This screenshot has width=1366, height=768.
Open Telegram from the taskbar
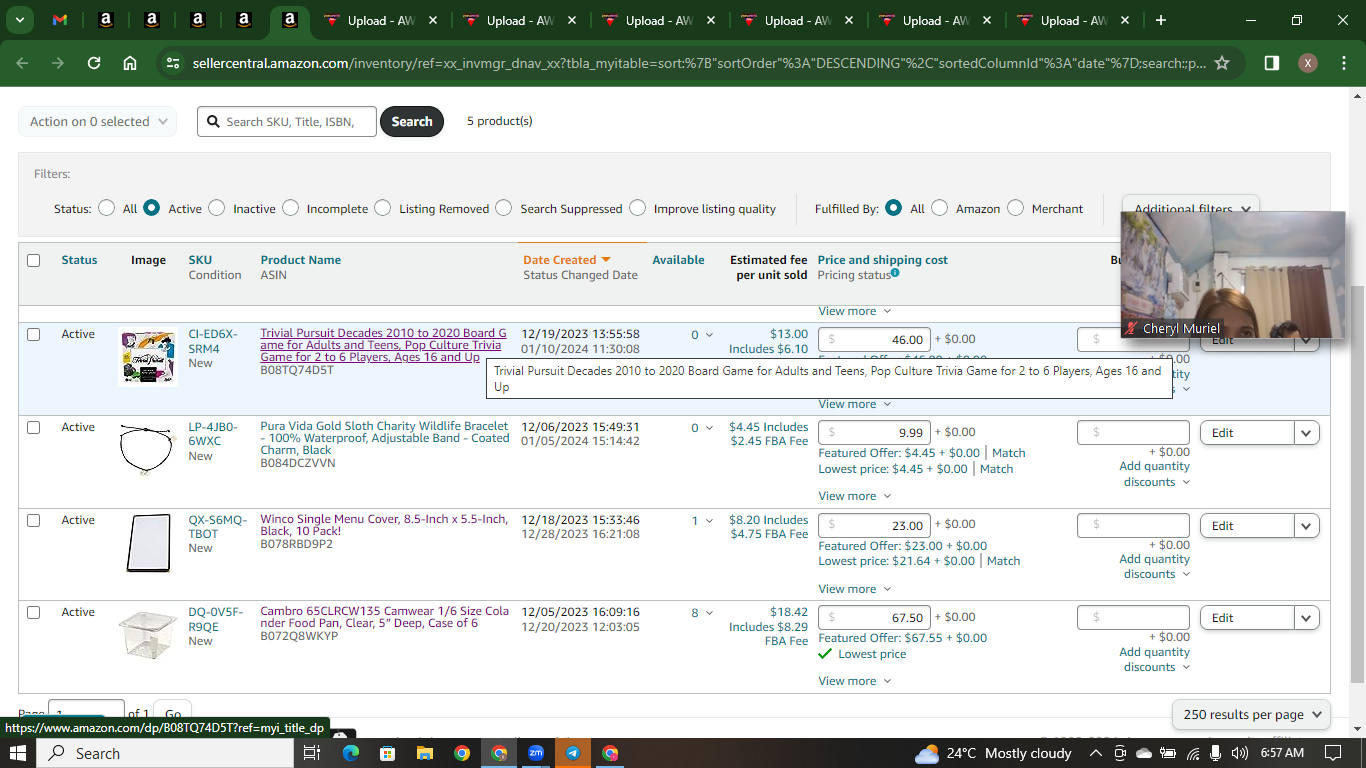(573, 753)
